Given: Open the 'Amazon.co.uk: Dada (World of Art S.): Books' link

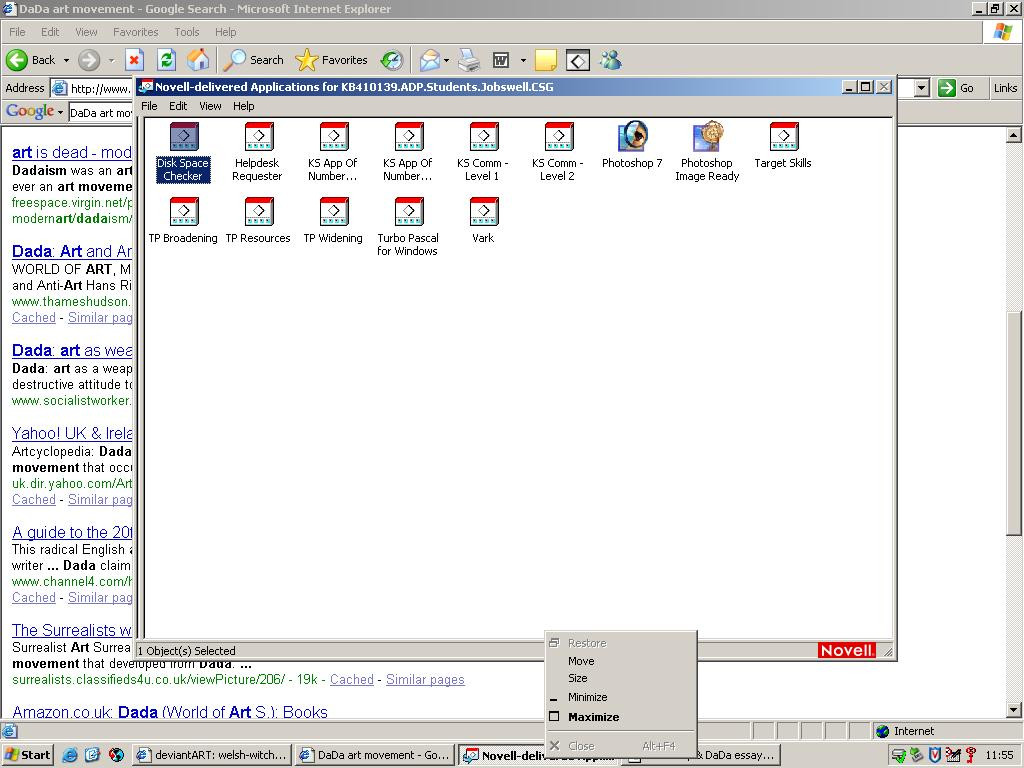Looking at the screenshot, I should [170, 712].
